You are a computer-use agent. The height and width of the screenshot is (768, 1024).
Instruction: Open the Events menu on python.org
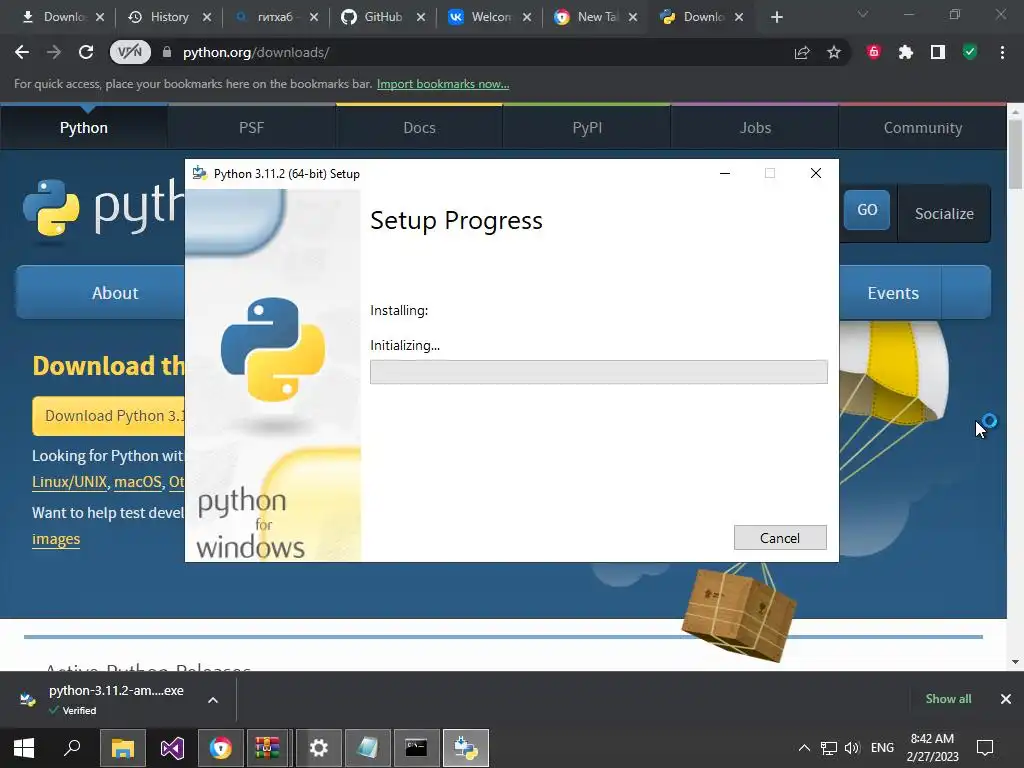click(893, 293)
